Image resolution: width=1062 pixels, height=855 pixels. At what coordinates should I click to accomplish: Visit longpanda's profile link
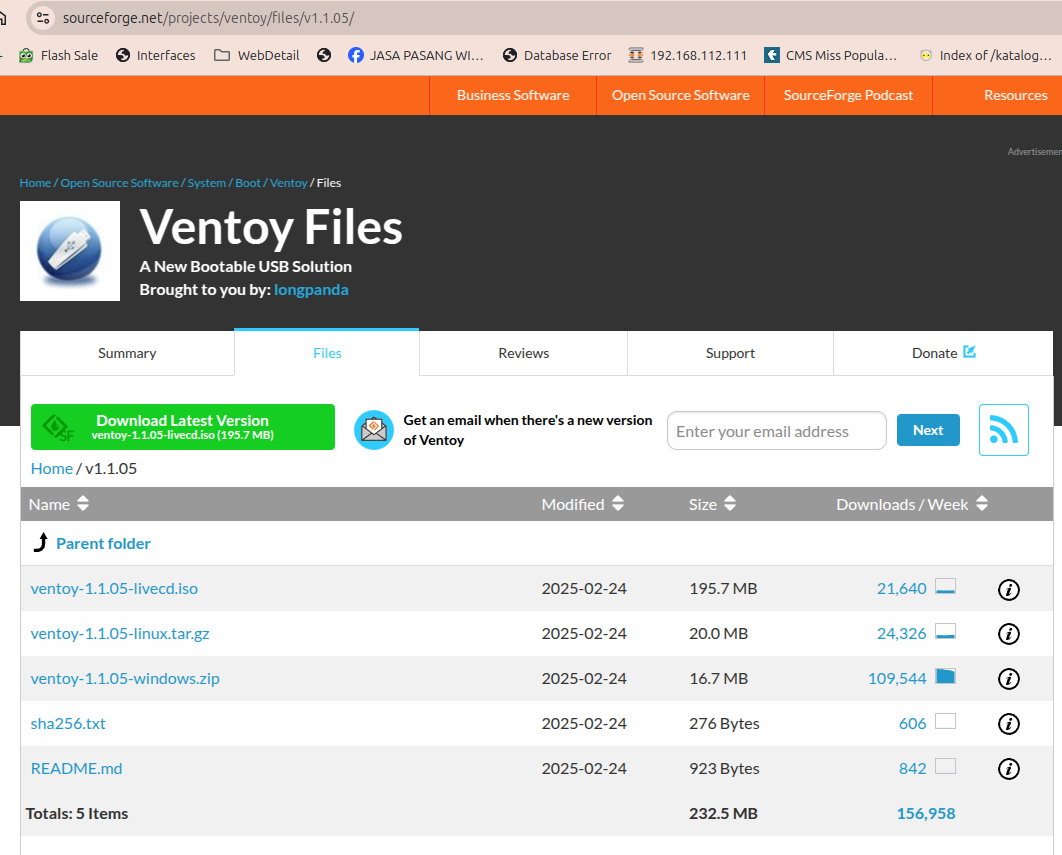311,289
